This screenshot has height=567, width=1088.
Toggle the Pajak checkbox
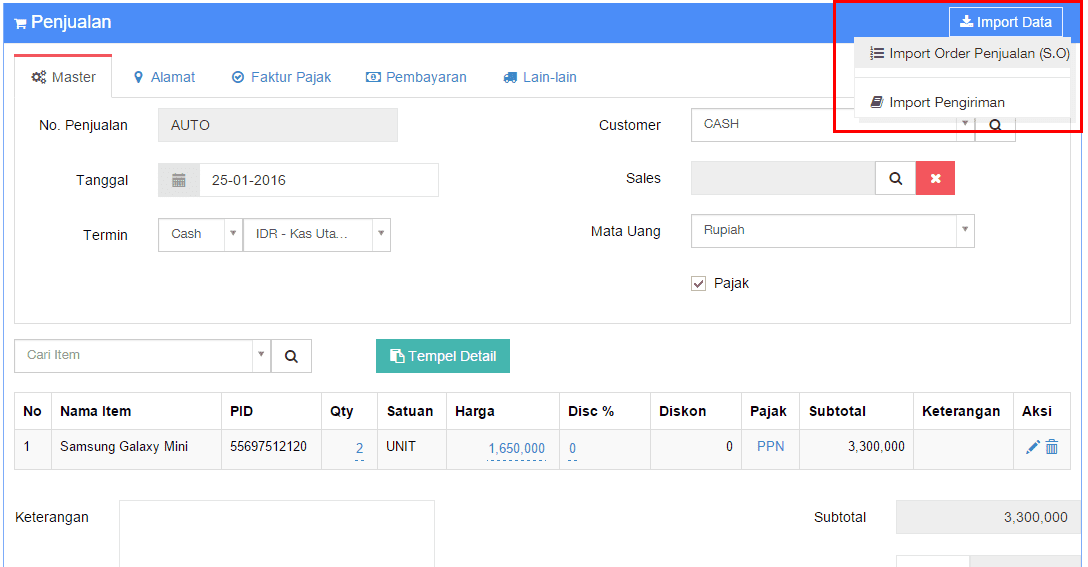coord(699,284)
